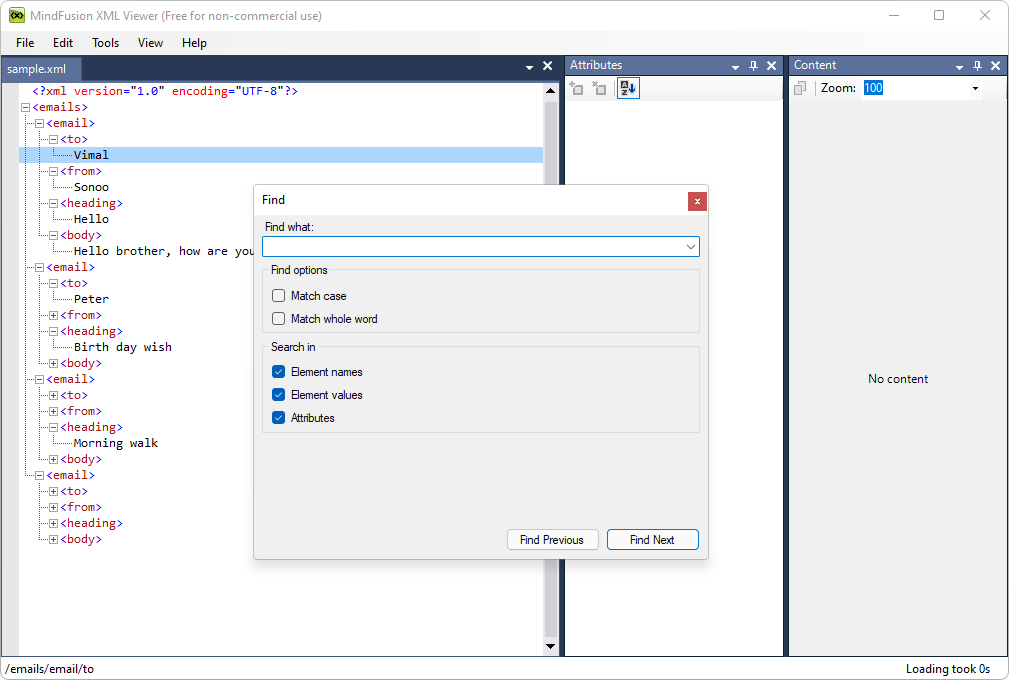The image size is (1009, 680).
Task: Click the Find Next button
Action: click(653, 540)
